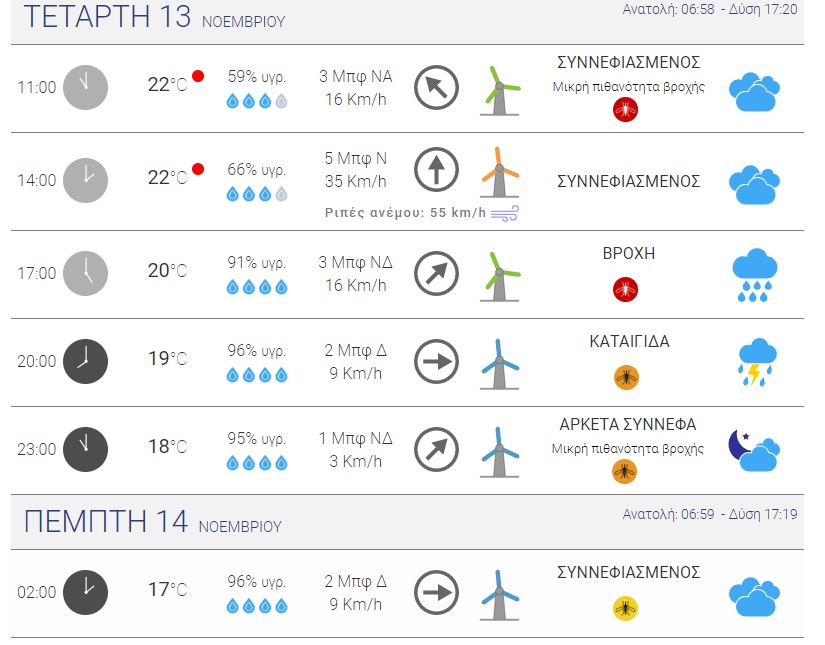Click the 11:00 clock icon
The width and height of the screenshot is (825, 645).
tap(85, 87)
